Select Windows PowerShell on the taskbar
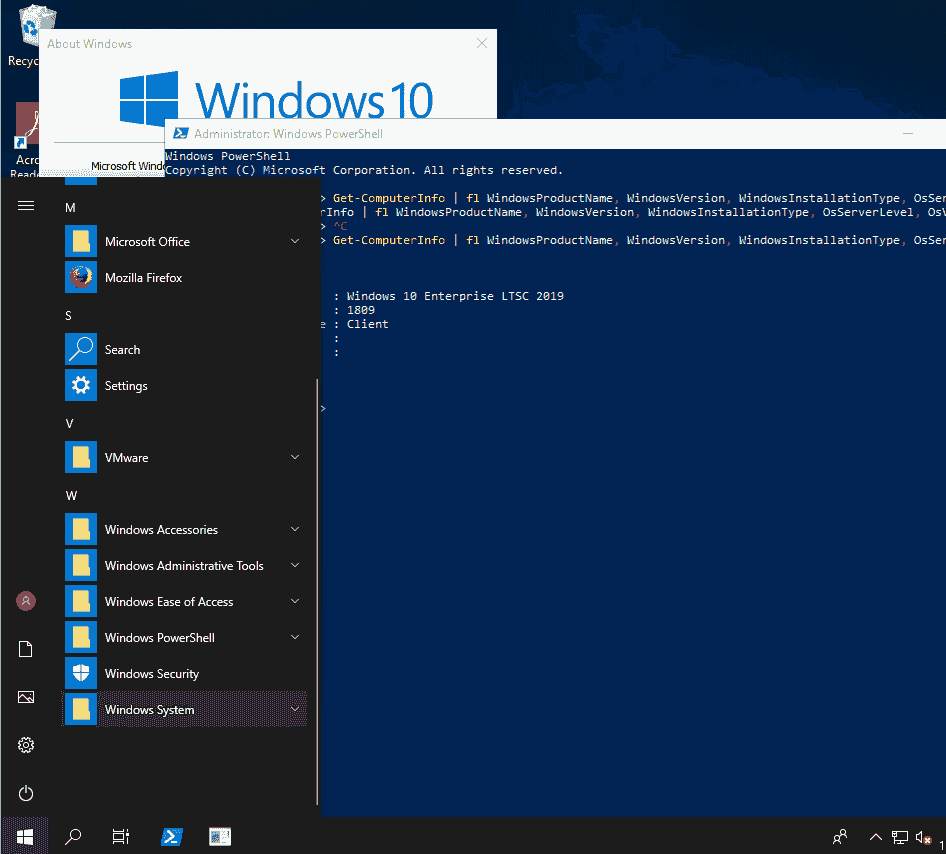 click(x=171, y=836)
